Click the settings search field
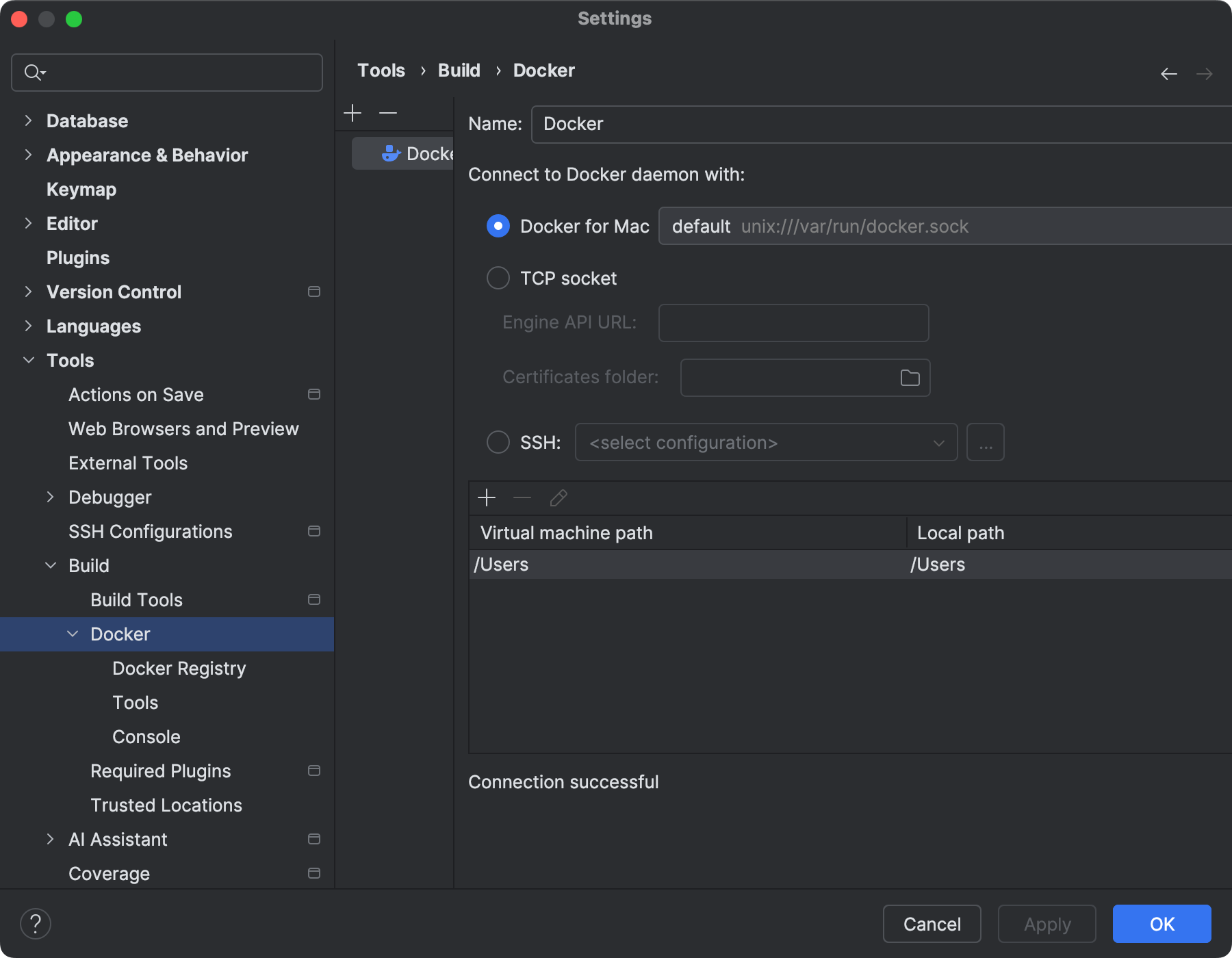The height and width of the screenshot is (958, 1232). click(x=167, y=73)
